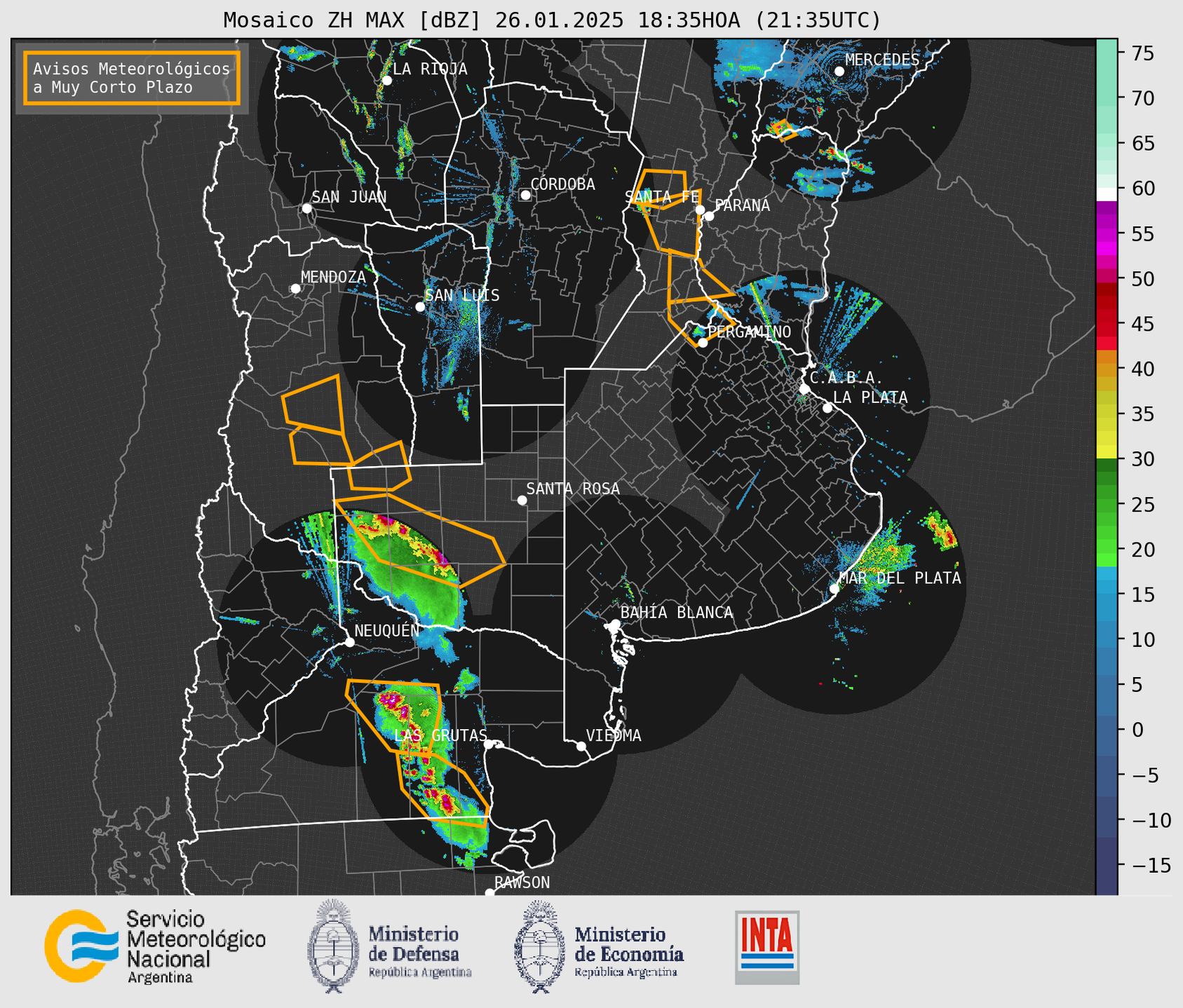Click the MAR DEL PLATA city label
1183x1008 pixels.
pos(900,578)
